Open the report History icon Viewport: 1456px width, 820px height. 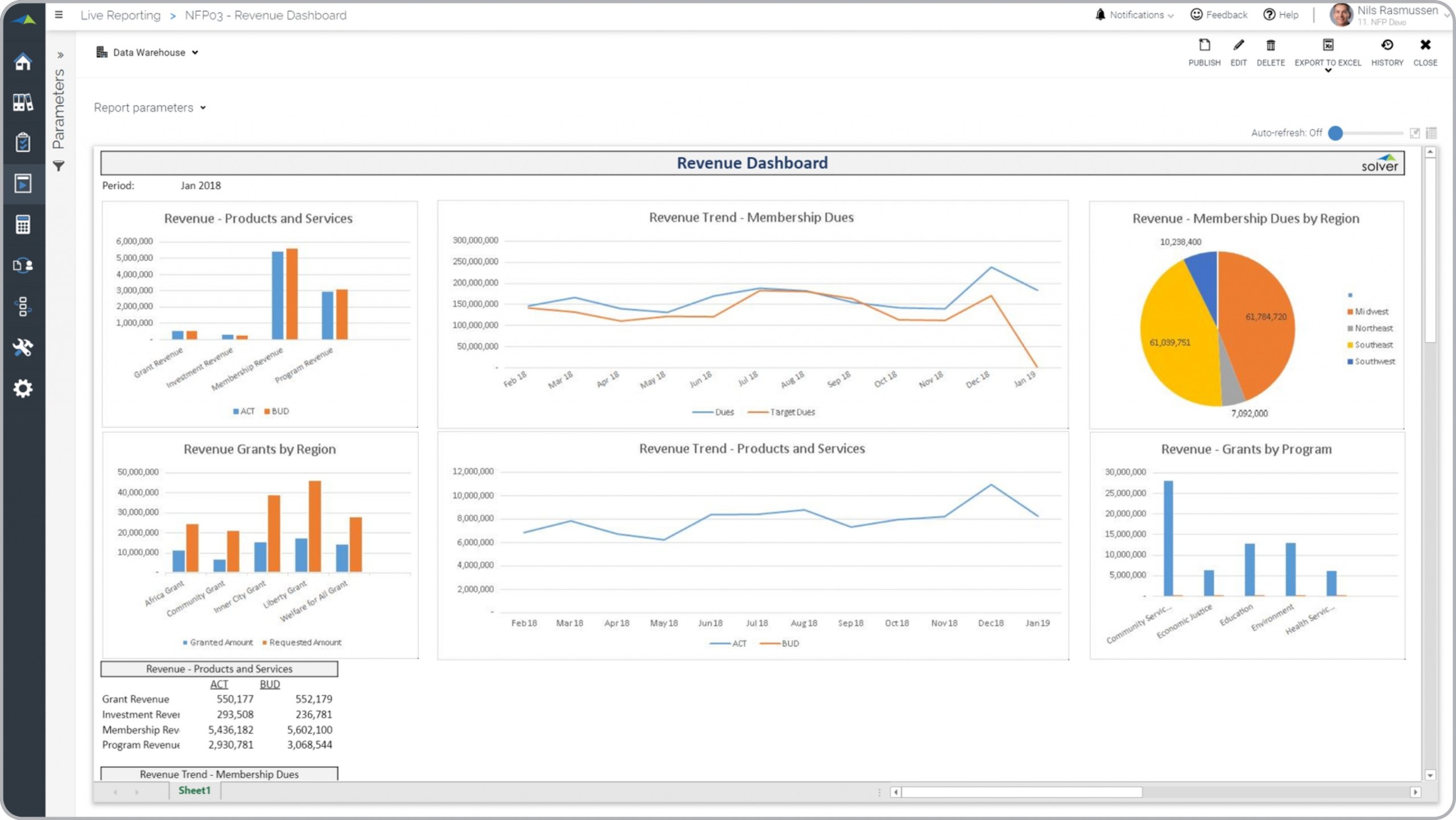(x=1387, y=46)
